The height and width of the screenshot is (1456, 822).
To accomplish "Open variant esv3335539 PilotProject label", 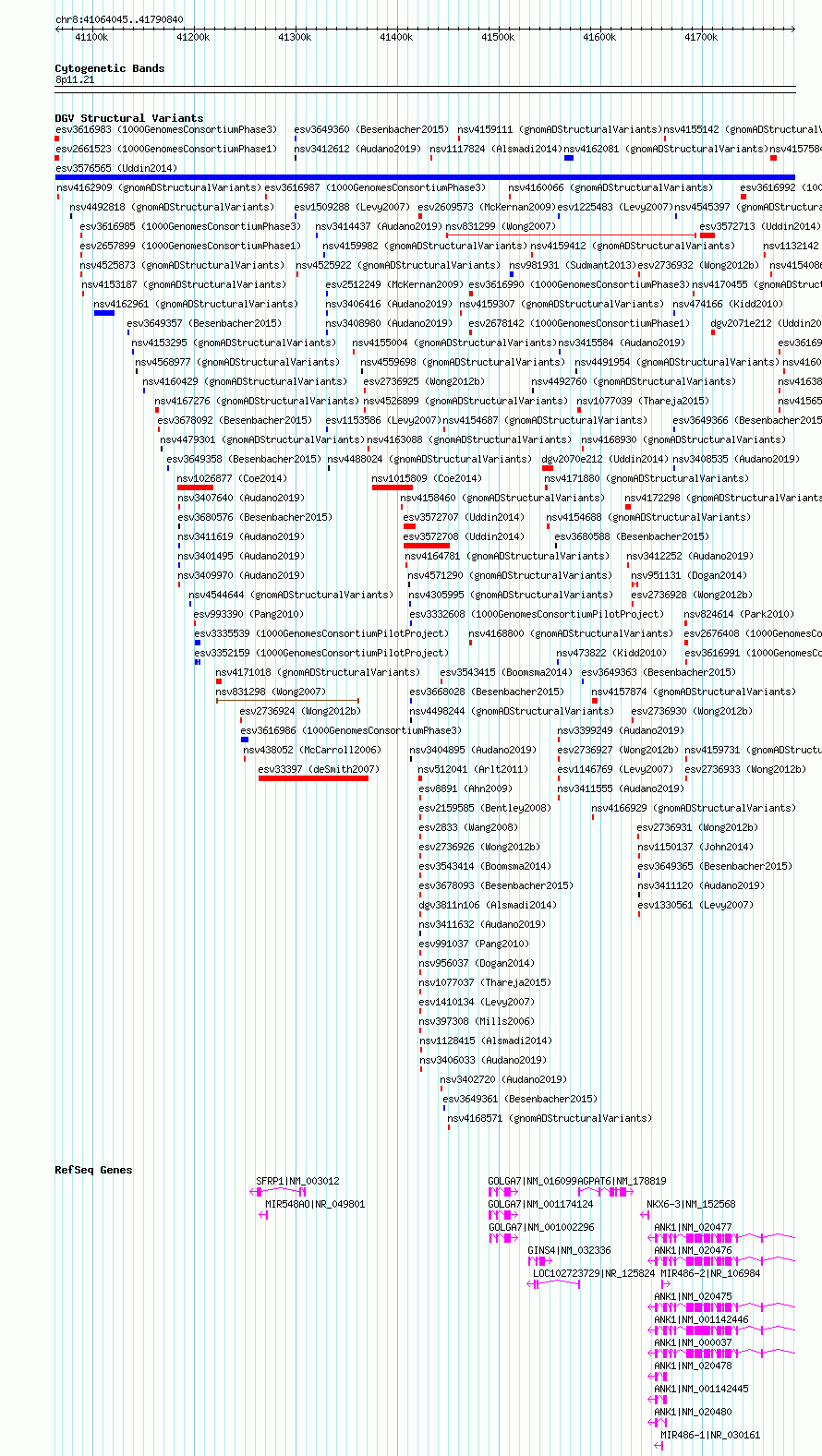I will point(321,633).
